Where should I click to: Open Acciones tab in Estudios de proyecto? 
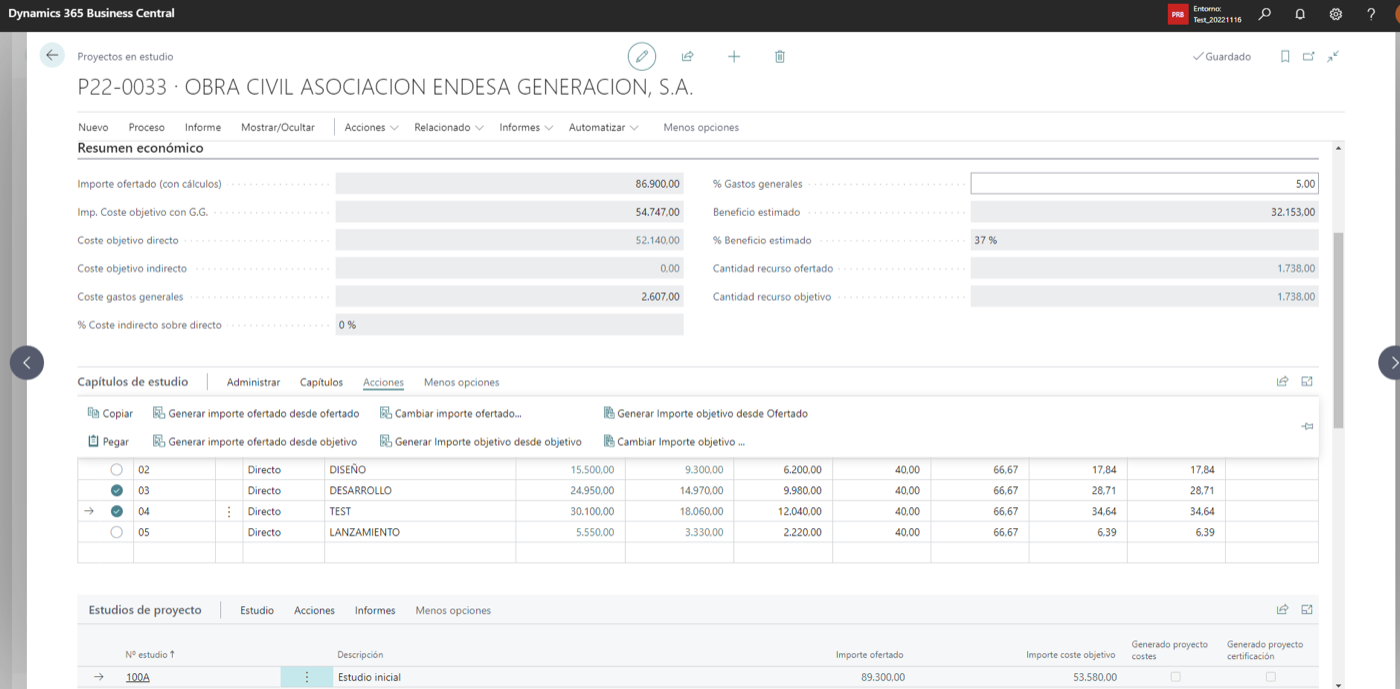314,610
